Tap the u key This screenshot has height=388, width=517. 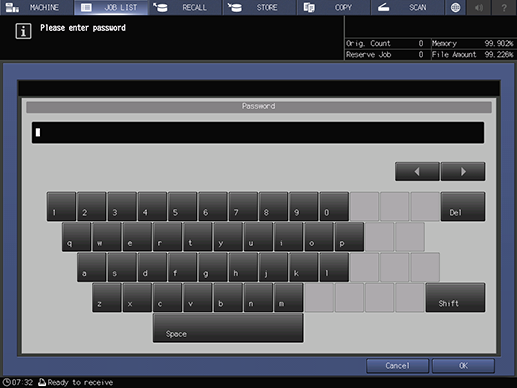(258, 237)
